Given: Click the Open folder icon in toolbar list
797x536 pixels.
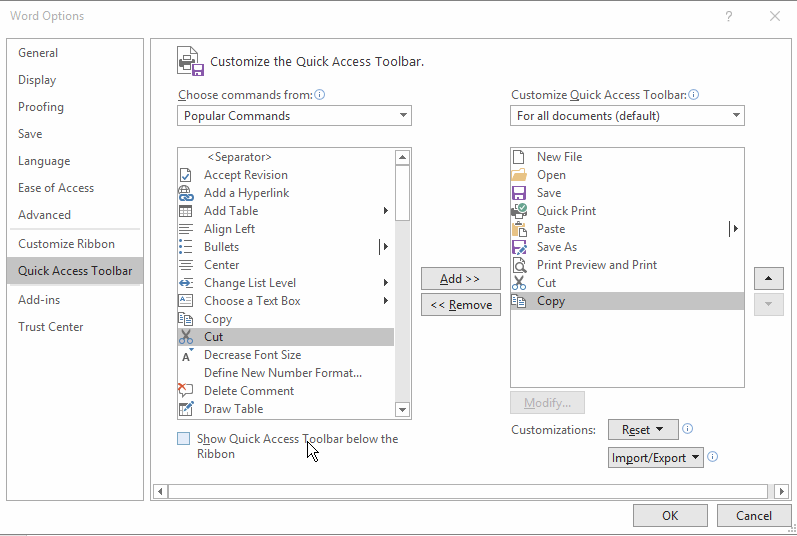Looking at the screenshot, I should click(x=519, y=175).
